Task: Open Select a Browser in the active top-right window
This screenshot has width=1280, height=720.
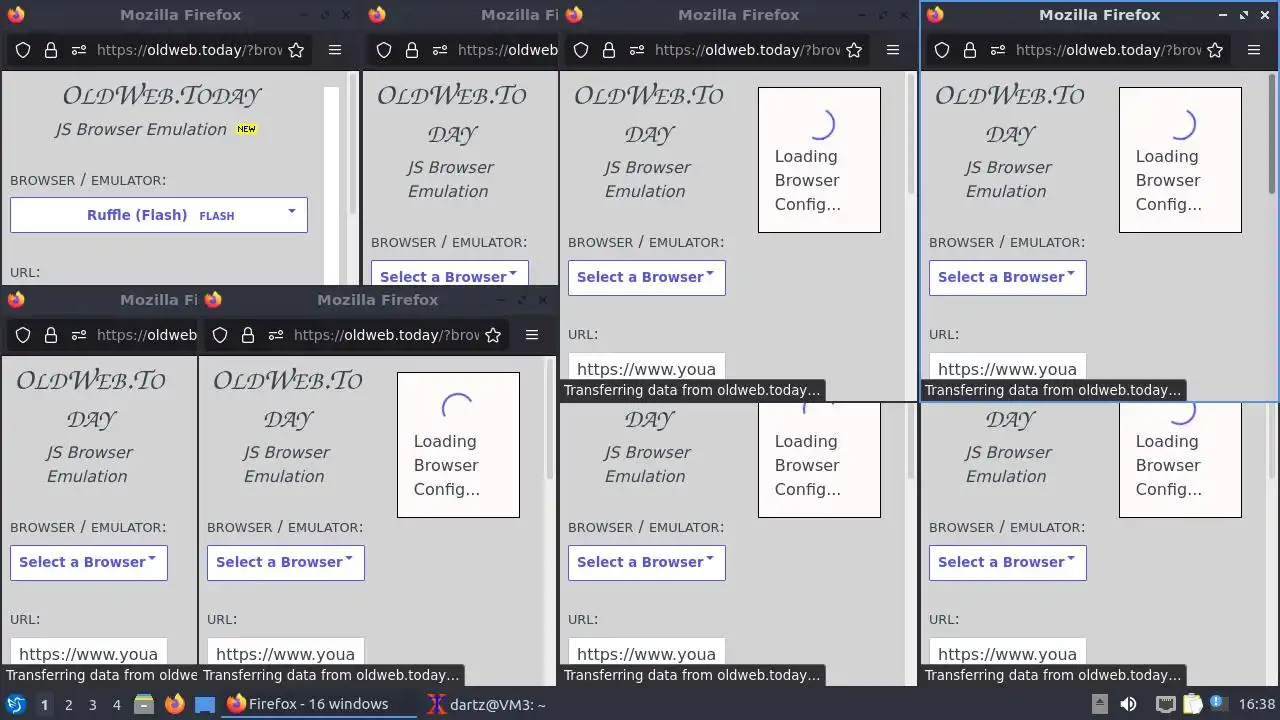Action: click(1007, 277)
